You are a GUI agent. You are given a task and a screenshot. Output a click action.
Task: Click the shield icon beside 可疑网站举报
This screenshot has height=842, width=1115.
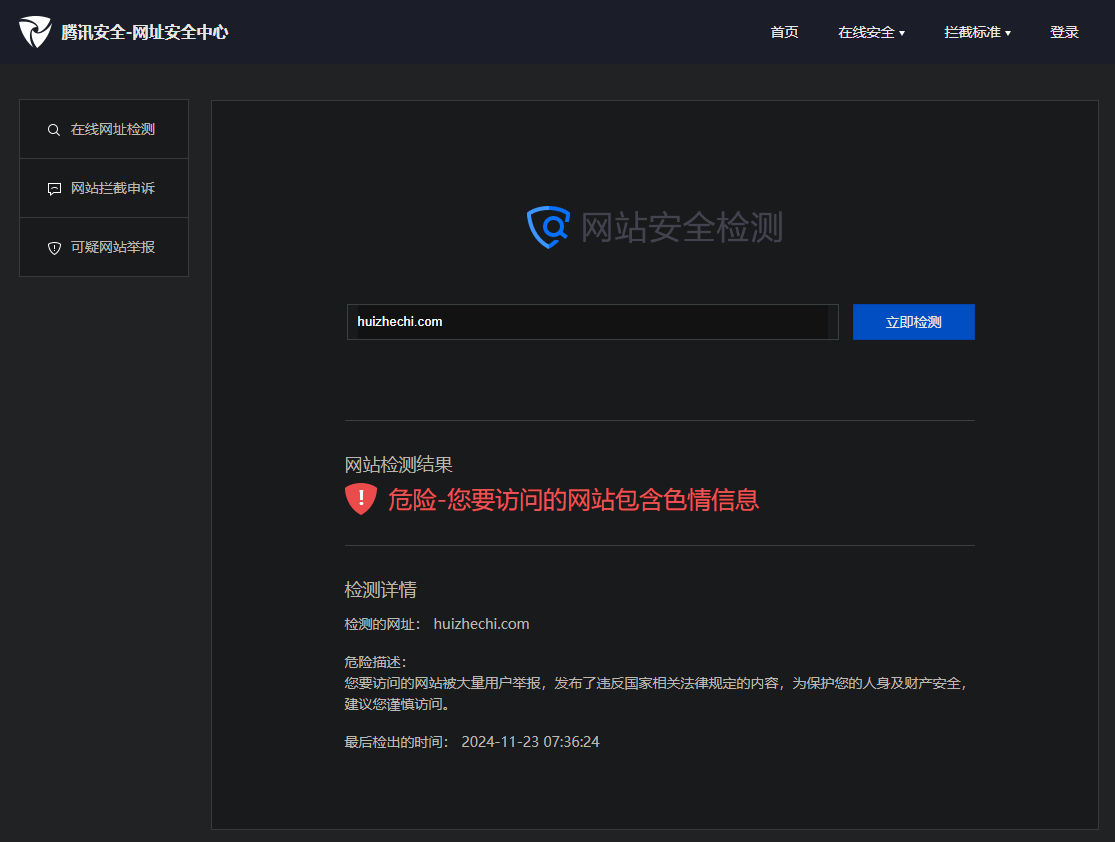pyautogui.click(x=54, y=248)
